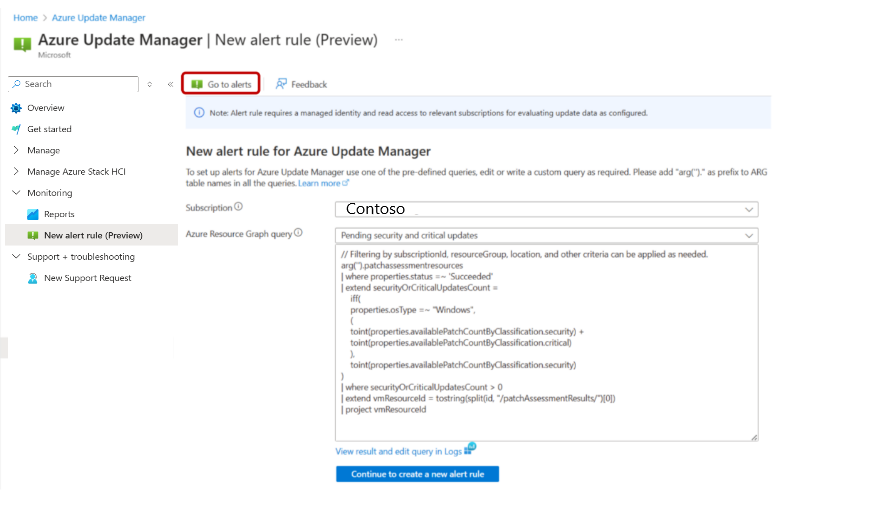Click the Go to alerts button
Viewport: 888px width, 517px height.
click(x=221, y=84)
